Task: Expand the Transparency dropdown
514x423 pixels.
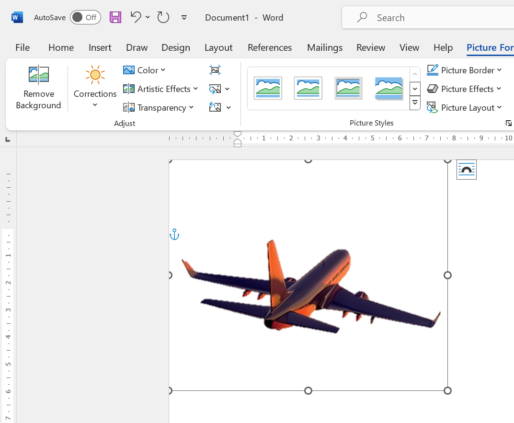Action: coord(158,107)
